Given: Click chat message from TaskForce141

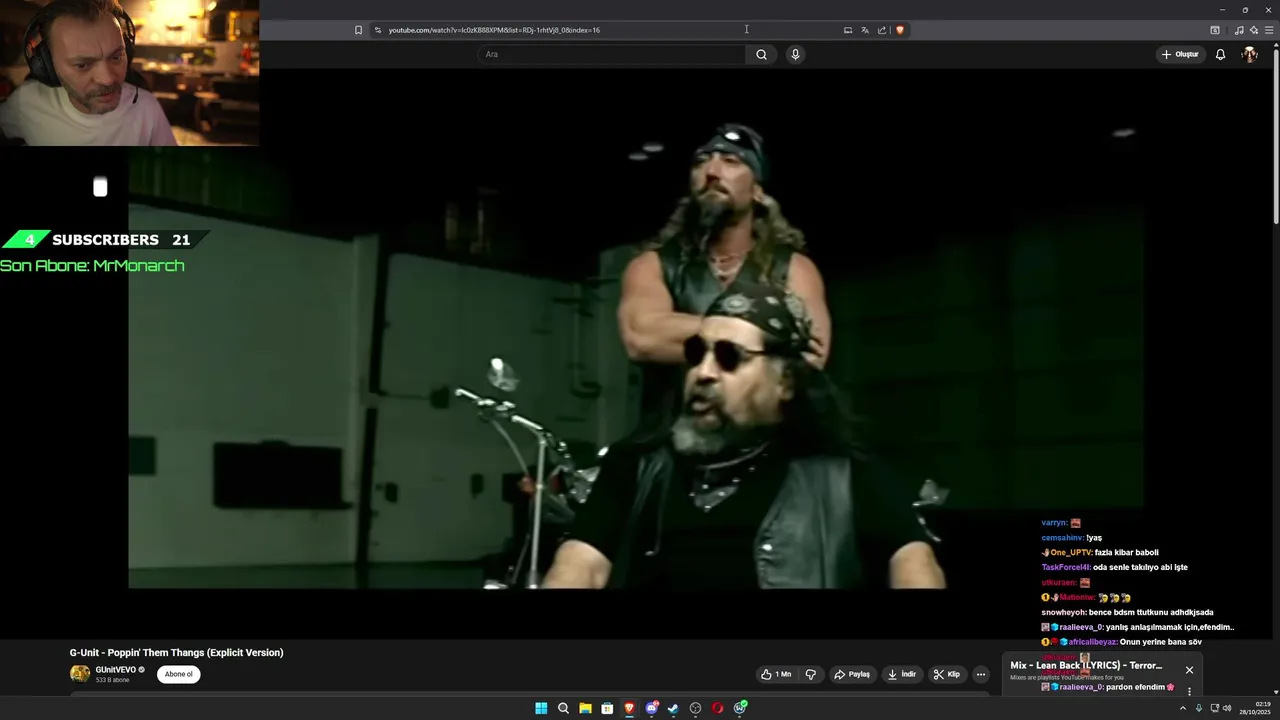Looking at the screenshot, I should click(1114, 567).
